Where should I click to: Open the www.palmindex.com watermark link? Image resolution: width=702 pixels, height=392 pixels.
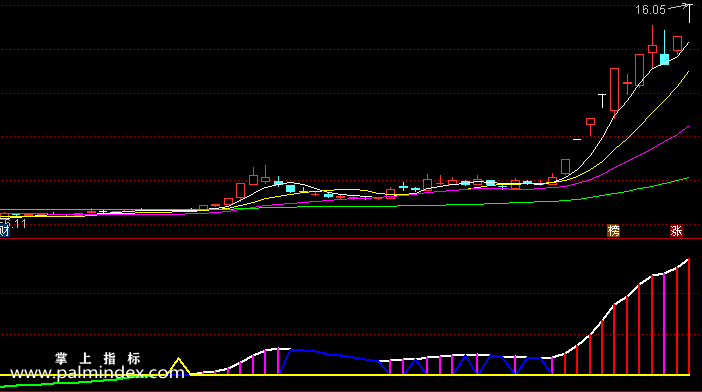coord(97,372)
